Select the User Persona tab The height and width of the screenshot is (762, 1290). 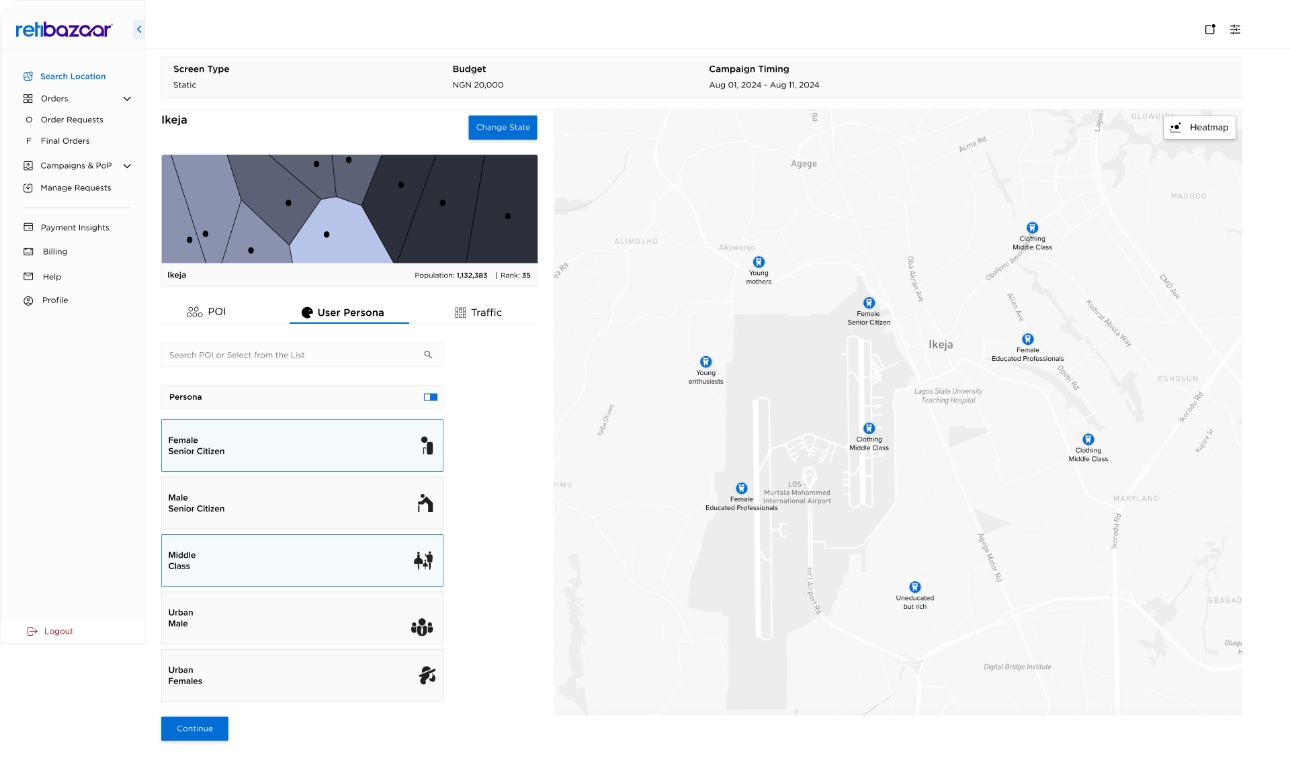pos(349,313)
